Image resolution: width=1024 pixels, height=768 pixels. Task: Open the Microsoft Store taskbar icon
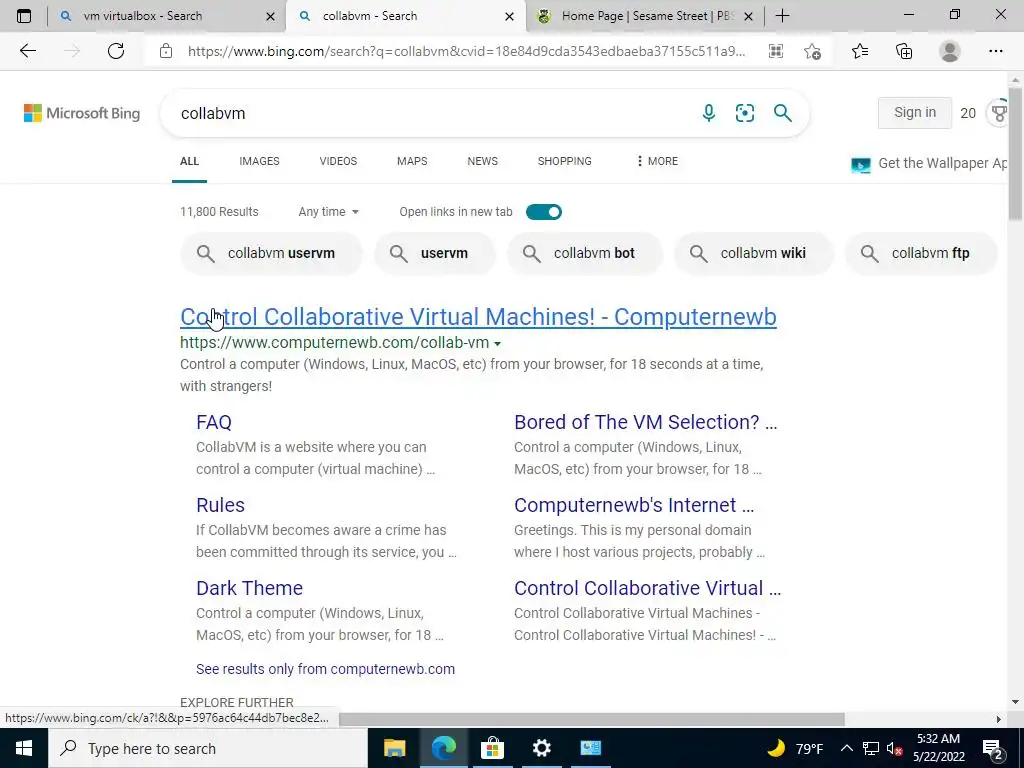(x=492, y=748)
